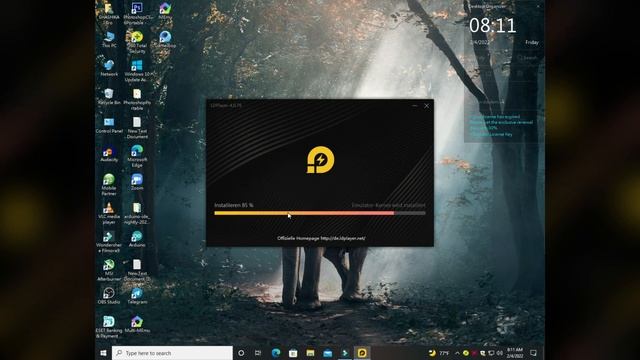This screenshot has width=640, height=360.
Task: Select the Audacity desktop shortcut
Action: click(109, 154)
